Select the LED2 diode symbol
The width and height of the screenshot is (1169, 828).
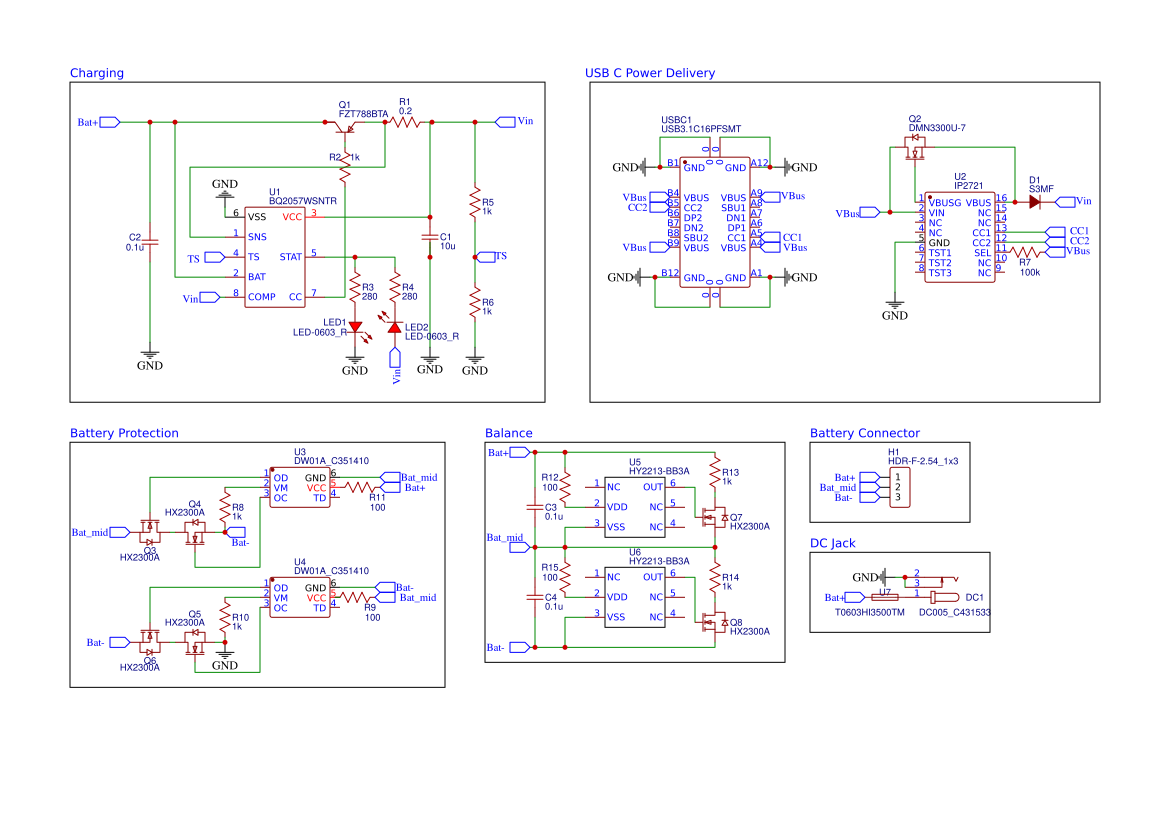(394, 328)
